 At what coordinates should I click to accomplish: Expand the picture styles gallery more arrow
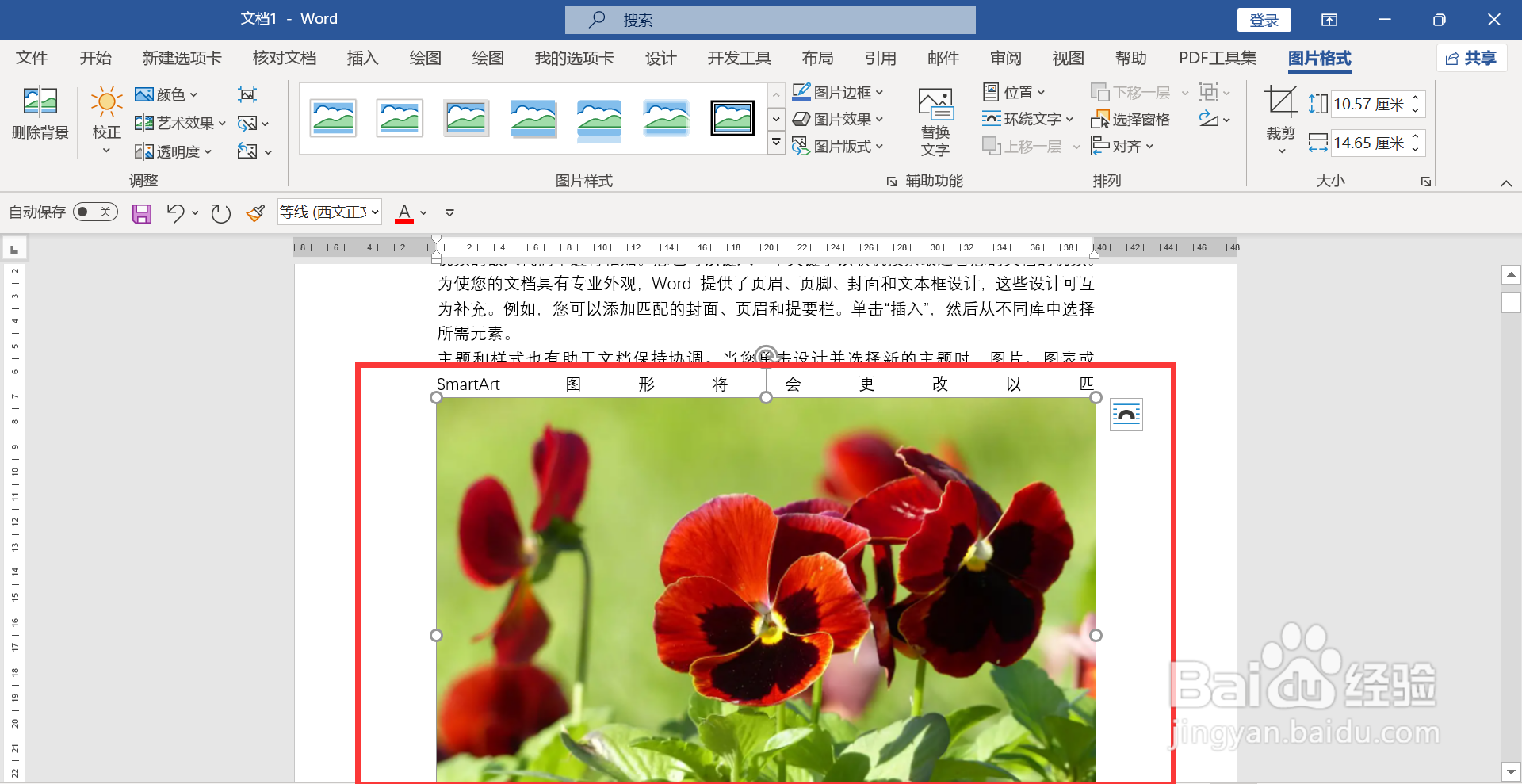pos(777,143)
